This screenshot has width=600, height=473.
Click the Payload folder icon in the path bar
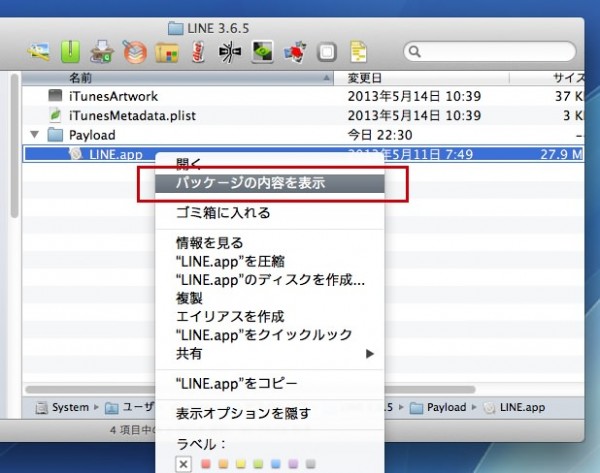(416, 408)
